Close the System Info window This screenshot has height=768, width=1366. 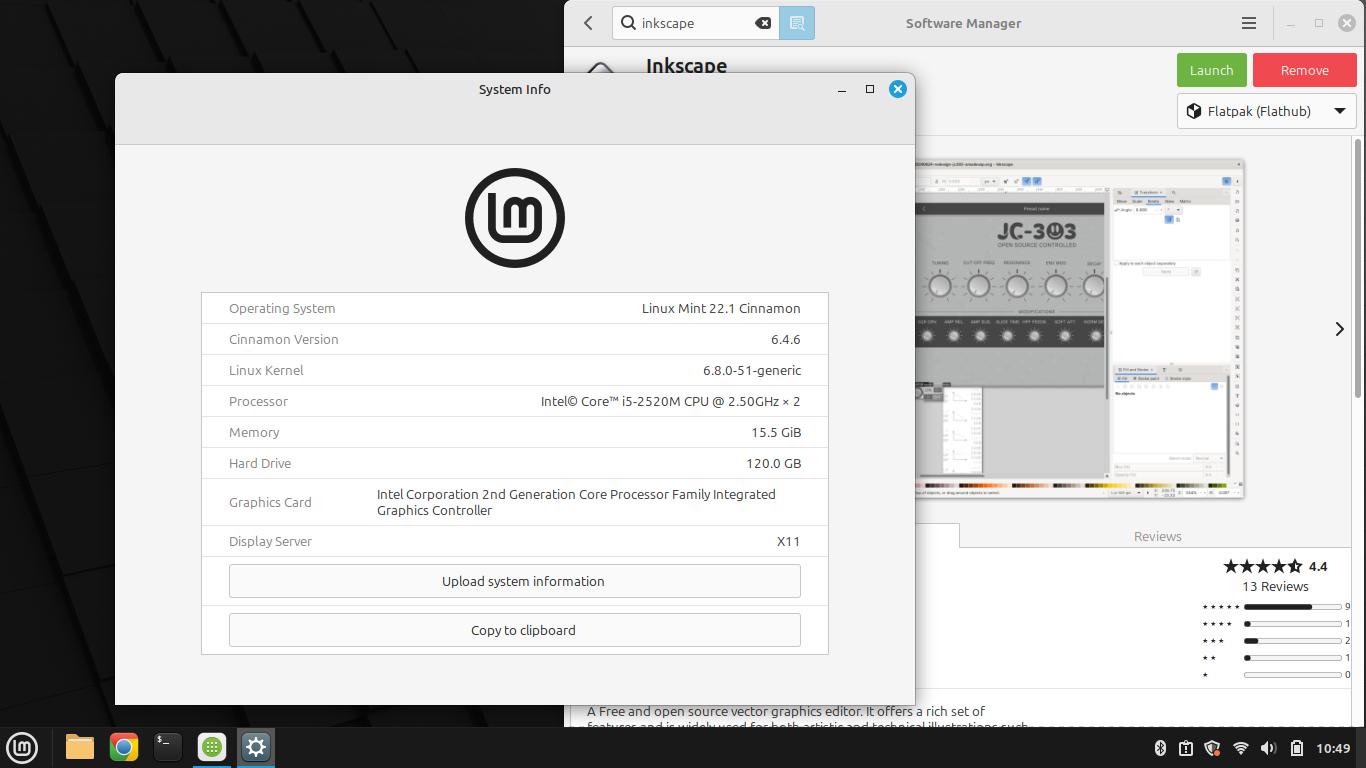[898, 89]
